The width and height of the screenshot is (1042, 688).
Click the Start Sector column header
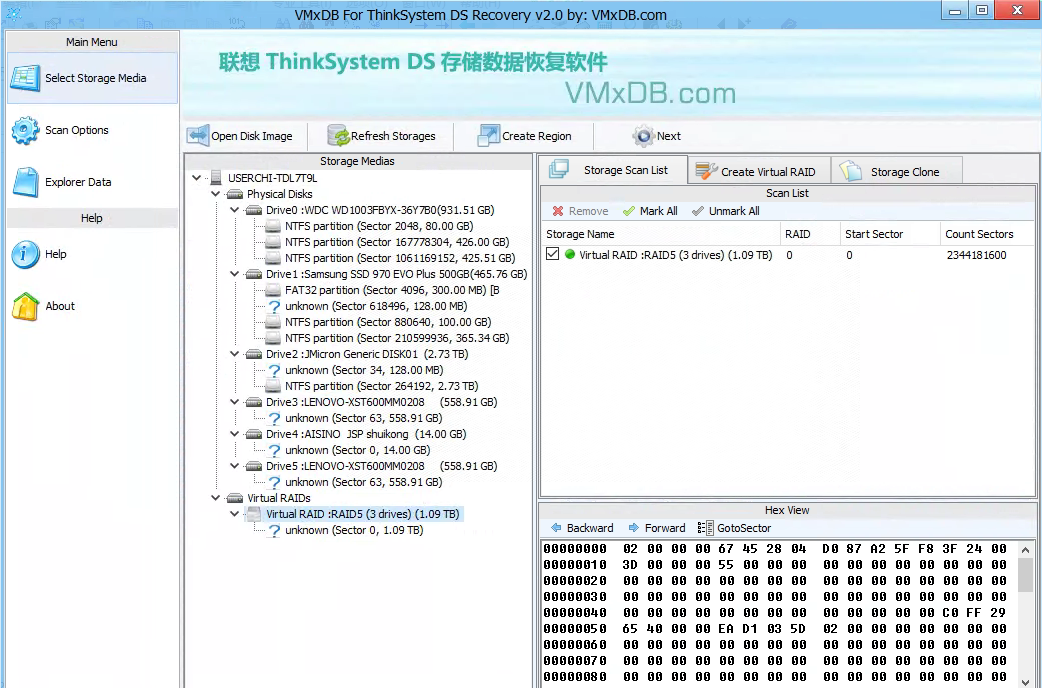[x=890, y=234]
